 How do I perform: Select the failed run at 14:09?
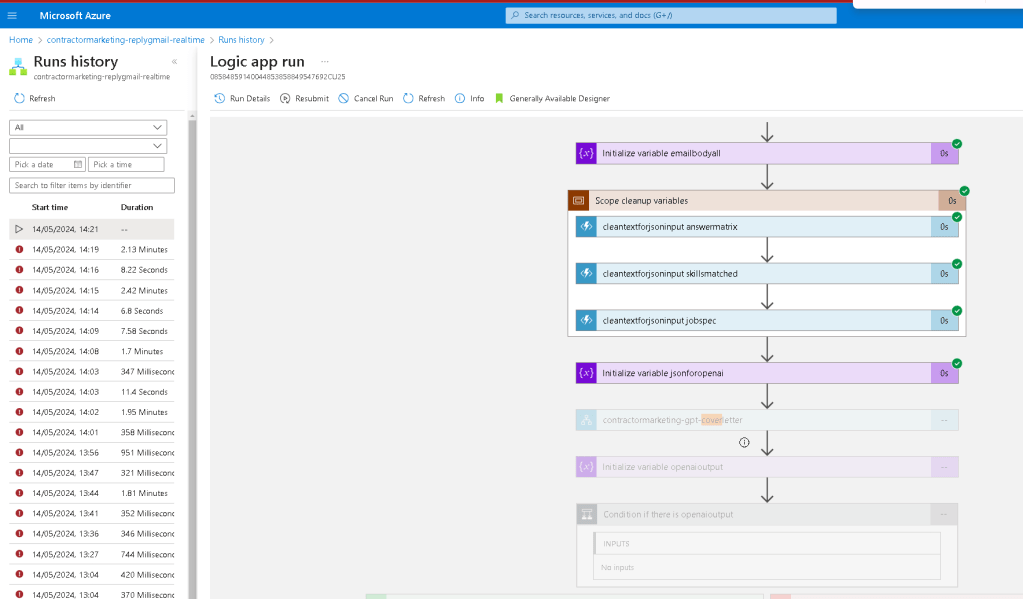pyautogui.click(x=91, y=331)
